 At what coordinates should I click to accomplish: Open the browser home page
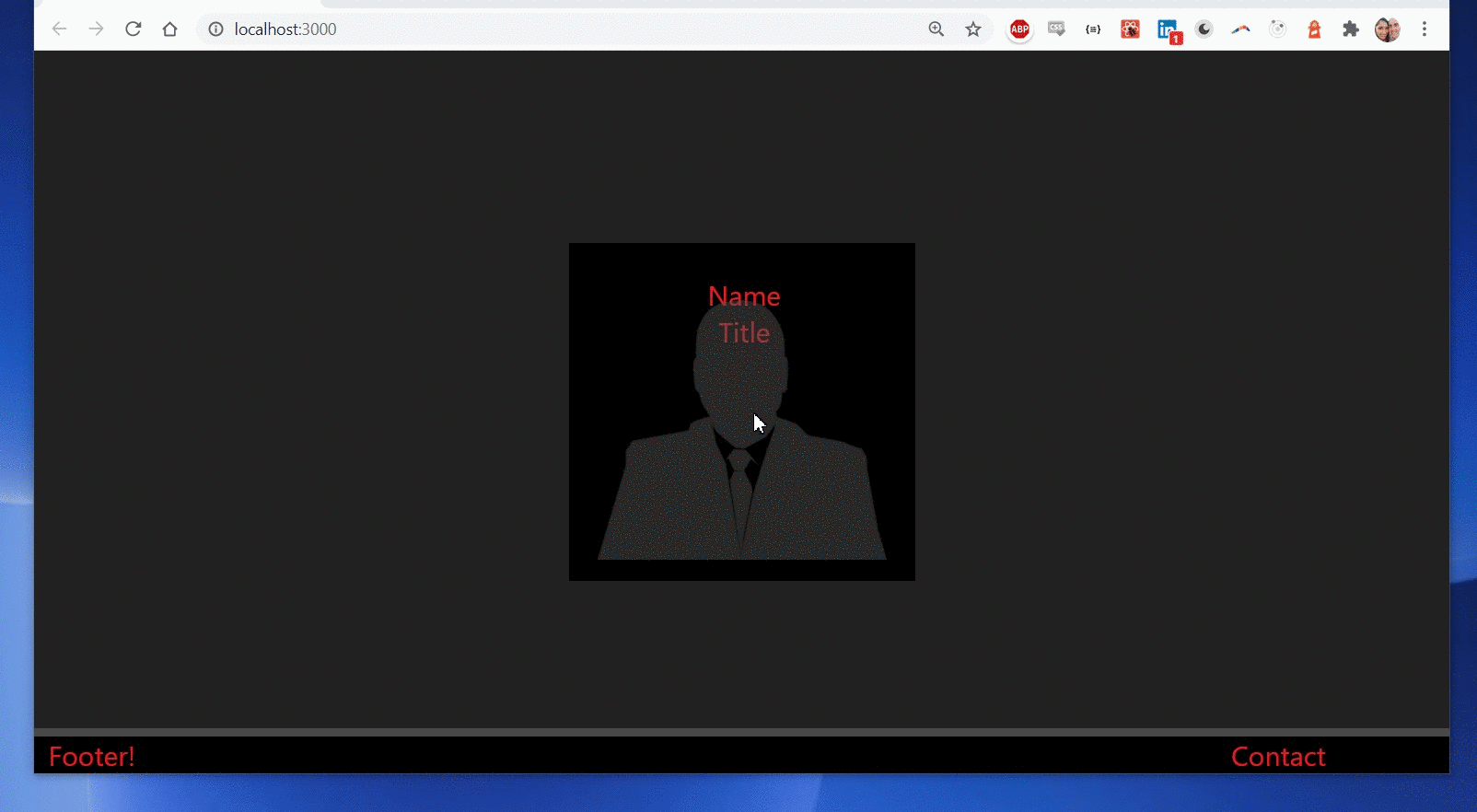pos(169,29)
